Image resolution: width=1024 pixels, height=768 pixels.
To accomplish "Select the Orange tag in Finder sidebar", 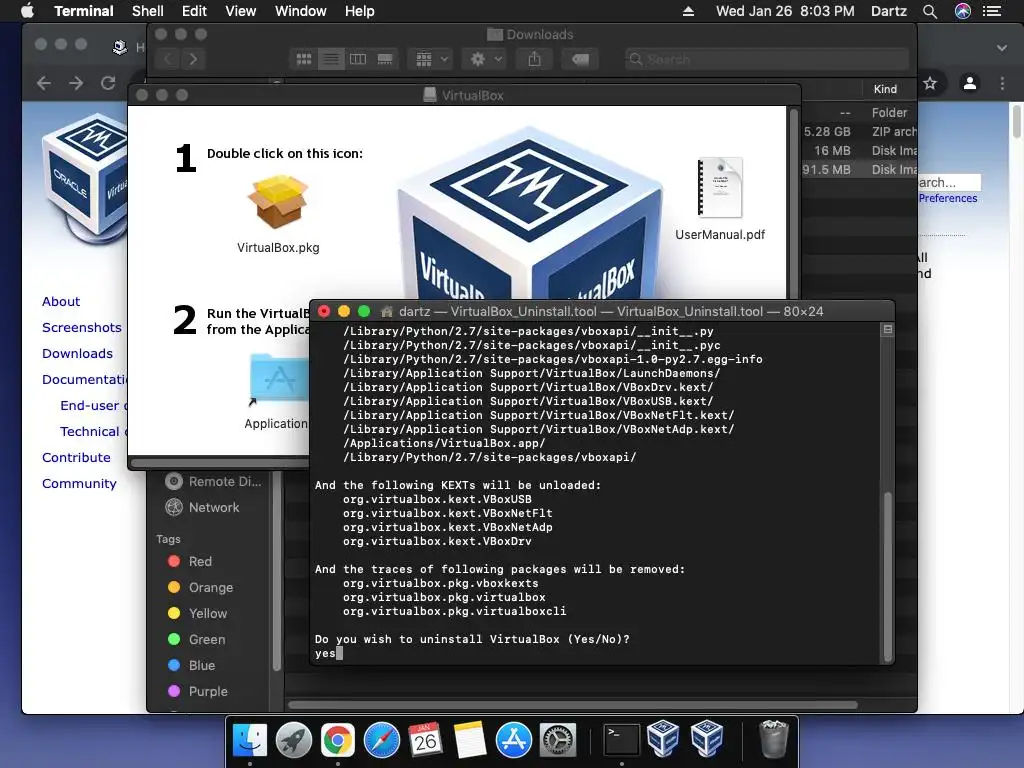I will [200, 588].
